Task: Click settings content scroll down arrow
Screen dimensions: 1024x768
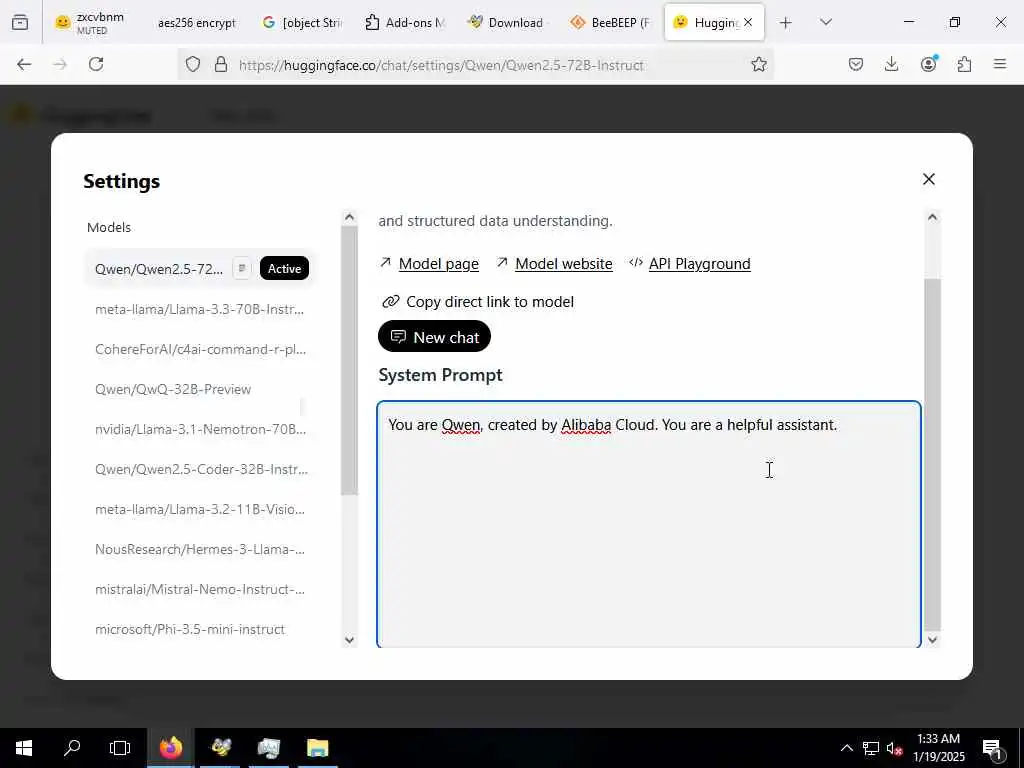Action: [x=933, y=640]
